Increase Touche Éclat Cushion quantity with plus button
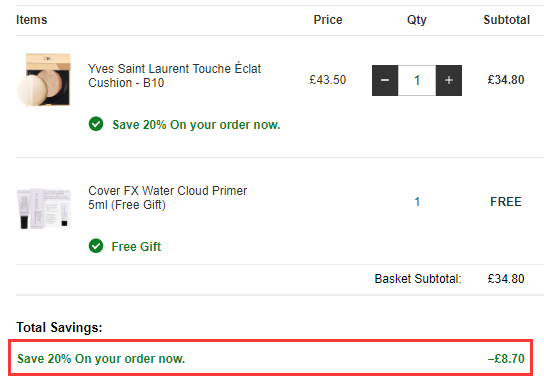Image resolution: width=544 pixels, height=387 pixels. [449, 80]
